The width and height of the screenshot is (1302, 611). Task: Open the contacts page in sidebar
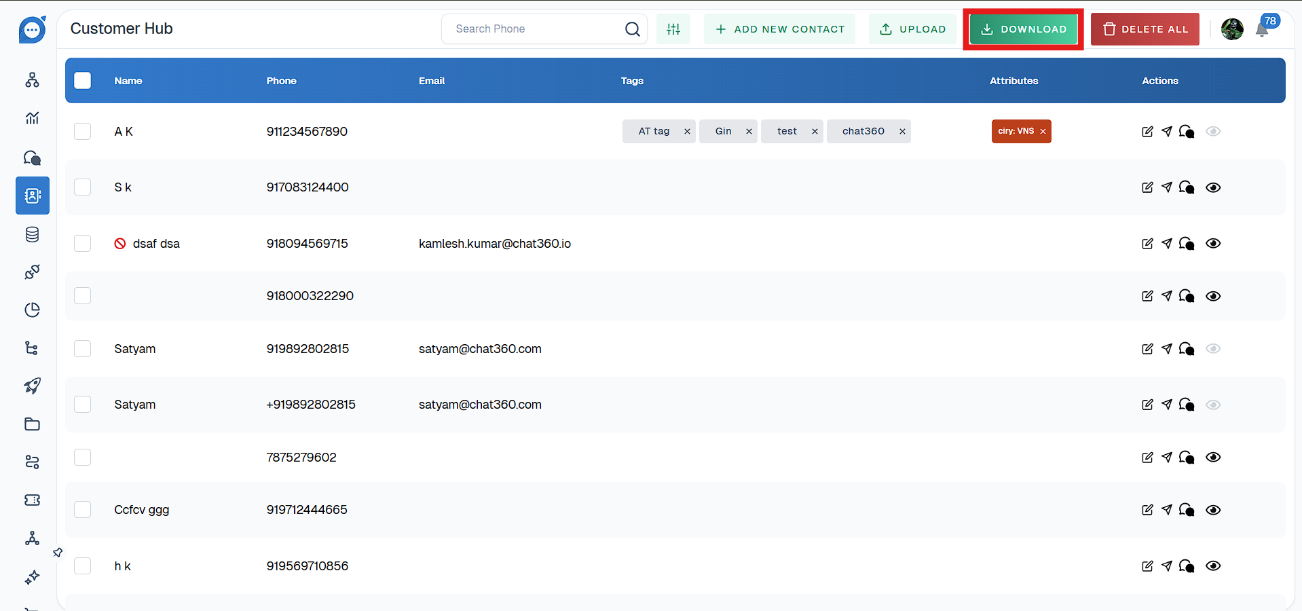click(x=32, y=196)
